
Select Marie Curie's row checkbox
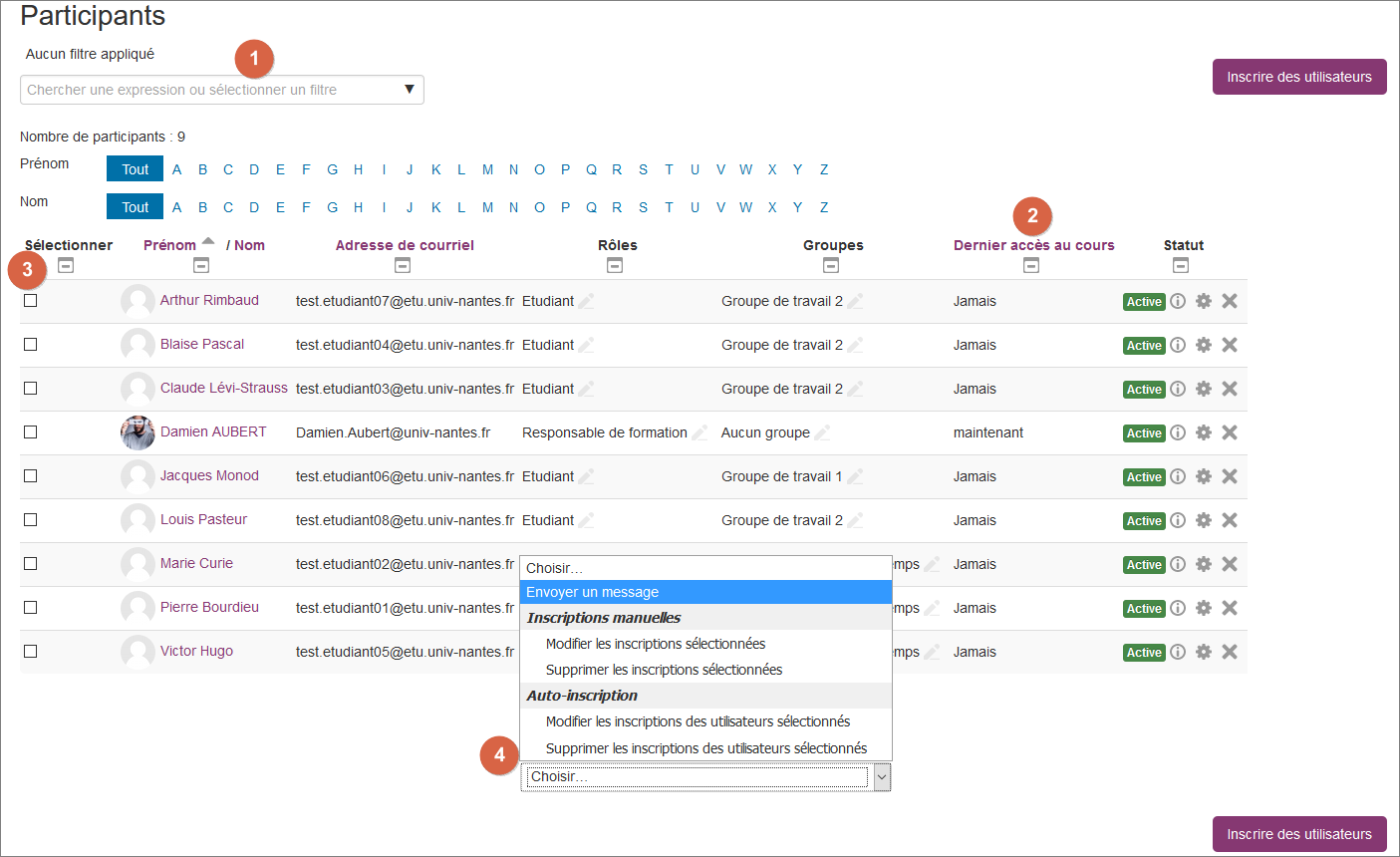31,563
